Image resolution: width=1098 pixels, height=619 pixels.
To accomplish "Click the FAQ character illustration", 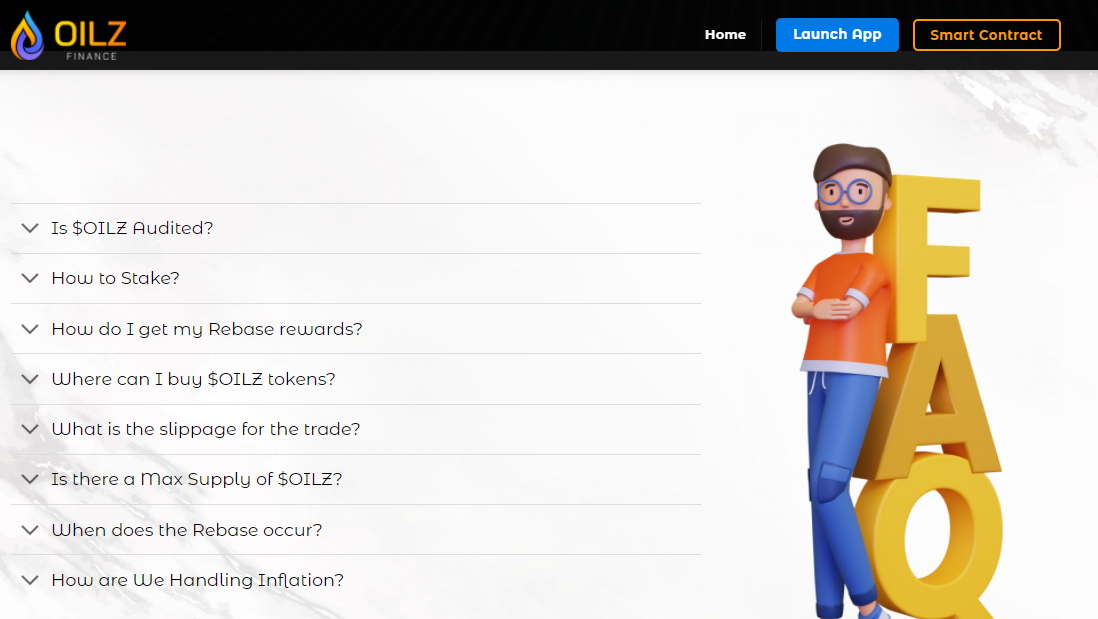I will coord(897,381).
